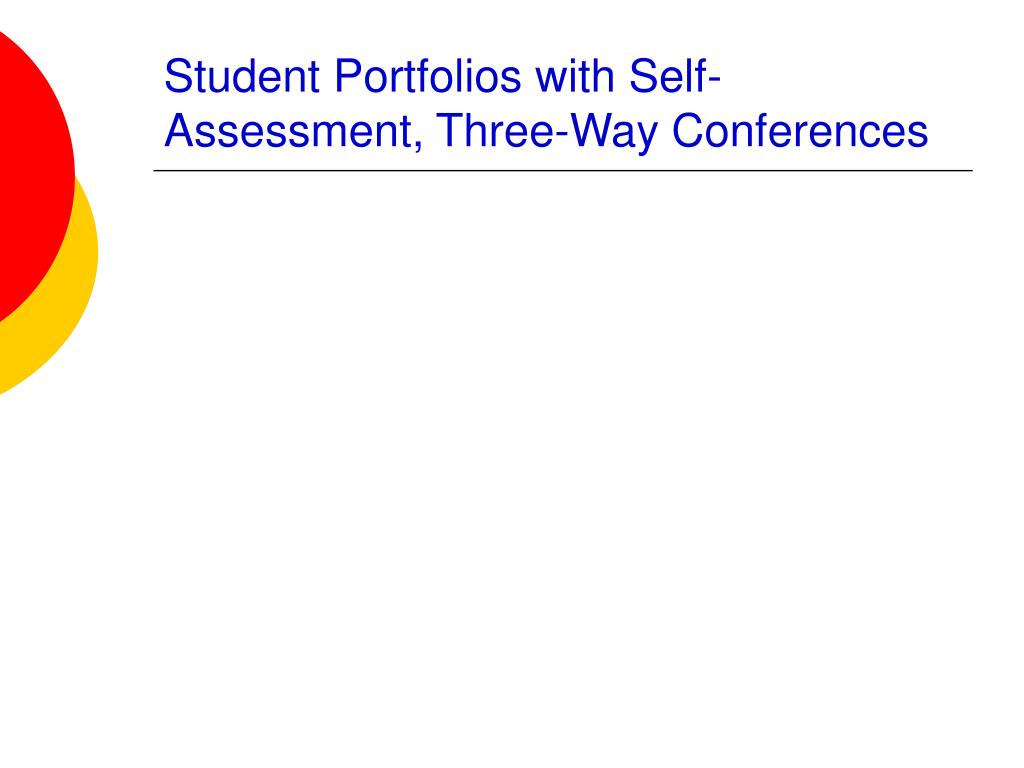The image size is (1024, 768).
Task: Click the capital "C" in "Conferences"
Action: [x=687, y=131]
